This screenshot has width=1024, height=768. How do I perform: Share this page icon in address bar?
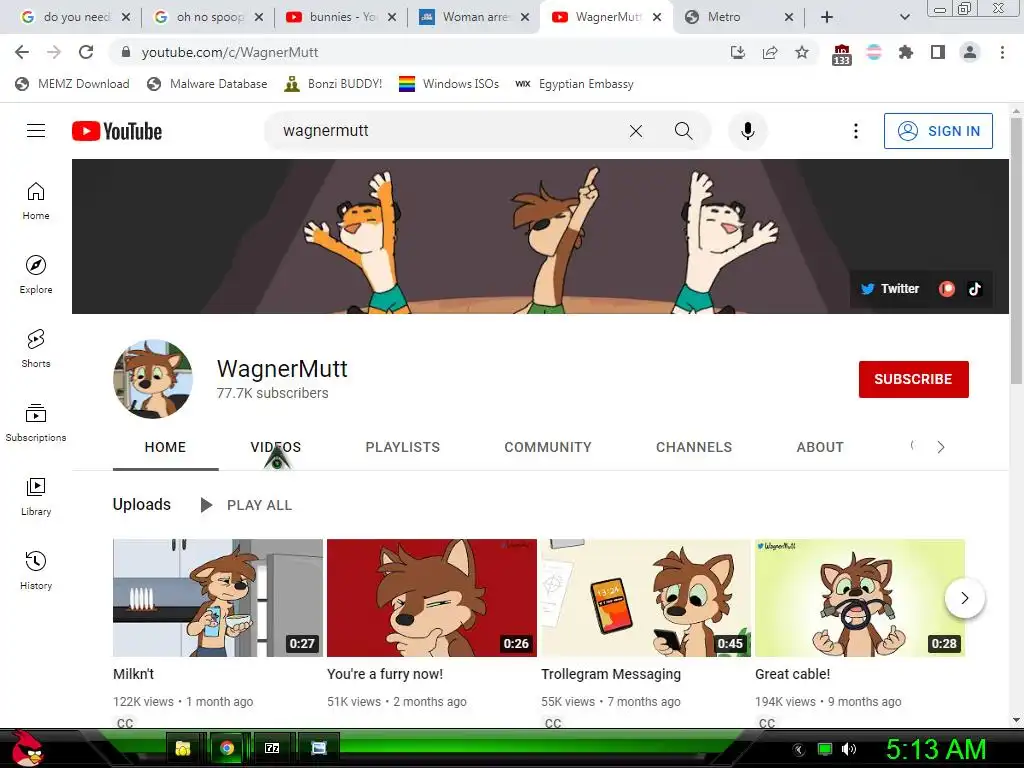(x=770, y=52)
